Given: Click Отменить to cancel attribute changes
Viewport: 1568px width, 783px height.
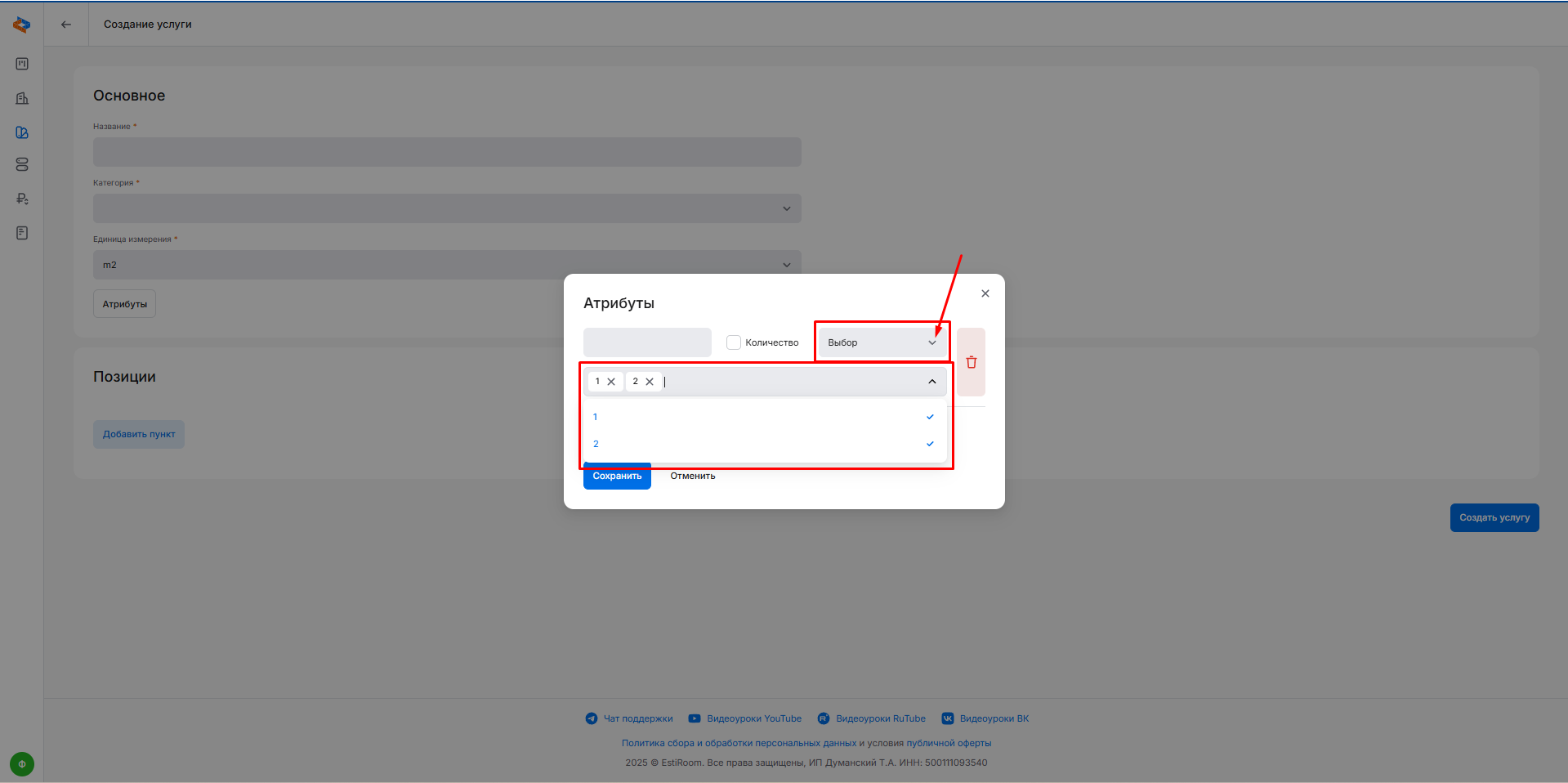Looking at the screenshot, I should (692, 476).
